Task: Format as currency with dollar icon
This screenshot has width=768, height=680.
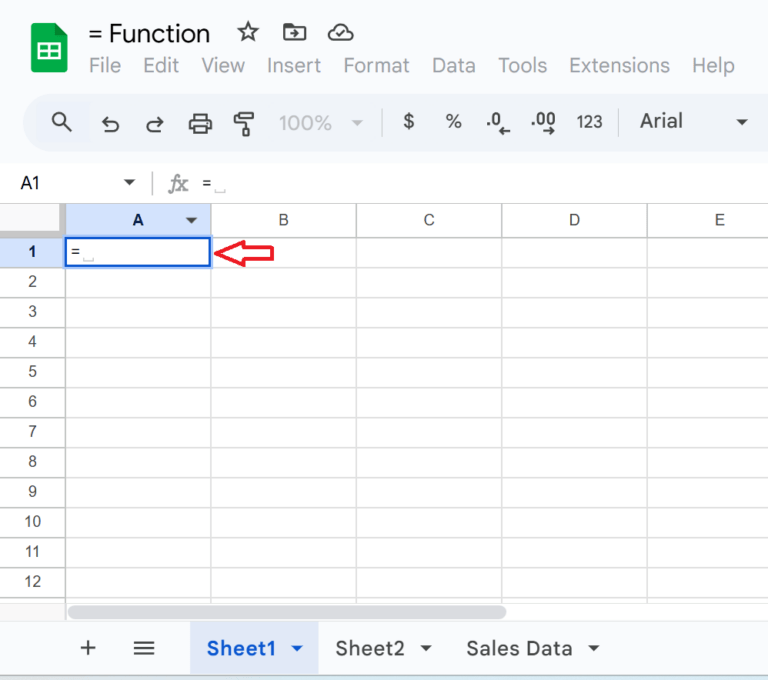Action: [408, 122]
